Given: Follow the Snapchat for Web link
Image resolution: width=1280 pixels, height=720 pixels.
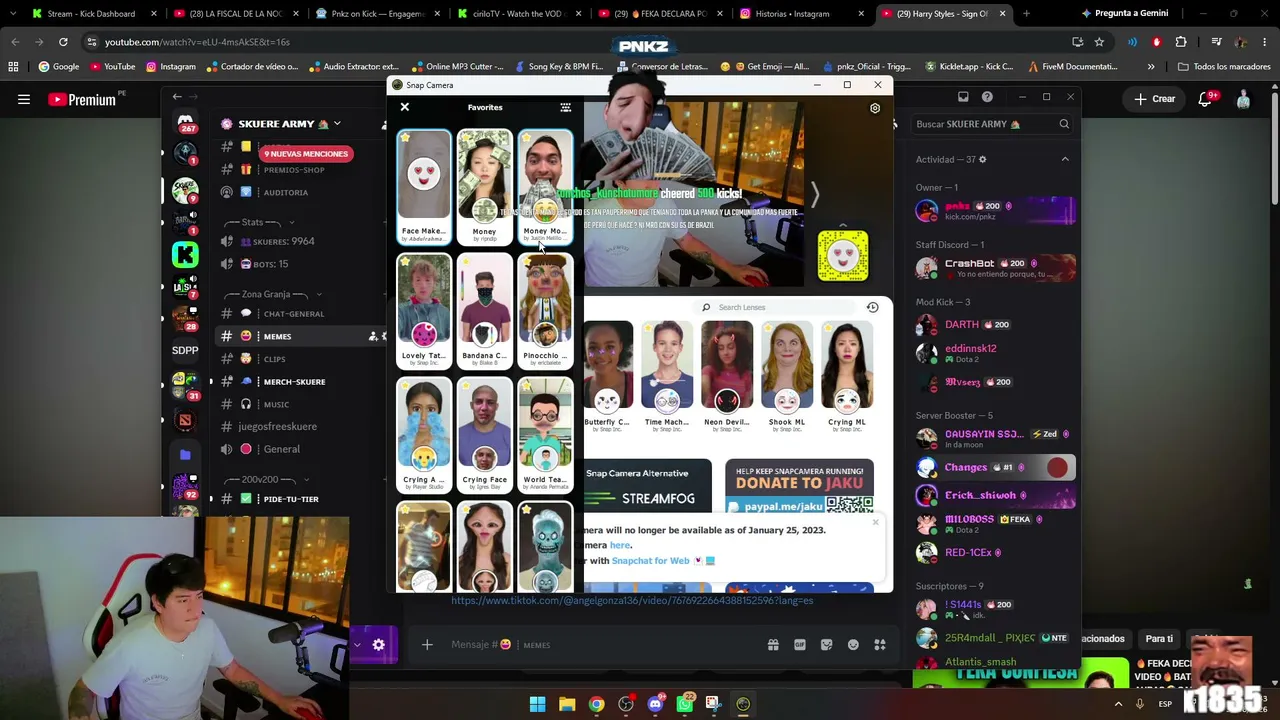Looking at the screenshot, I should [650, 561].
